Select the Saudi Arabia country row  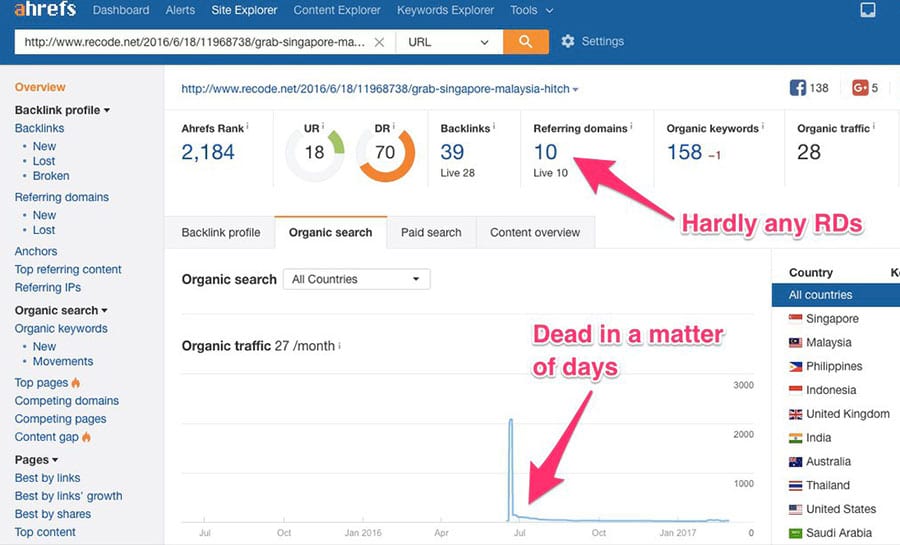pos(836,533)
